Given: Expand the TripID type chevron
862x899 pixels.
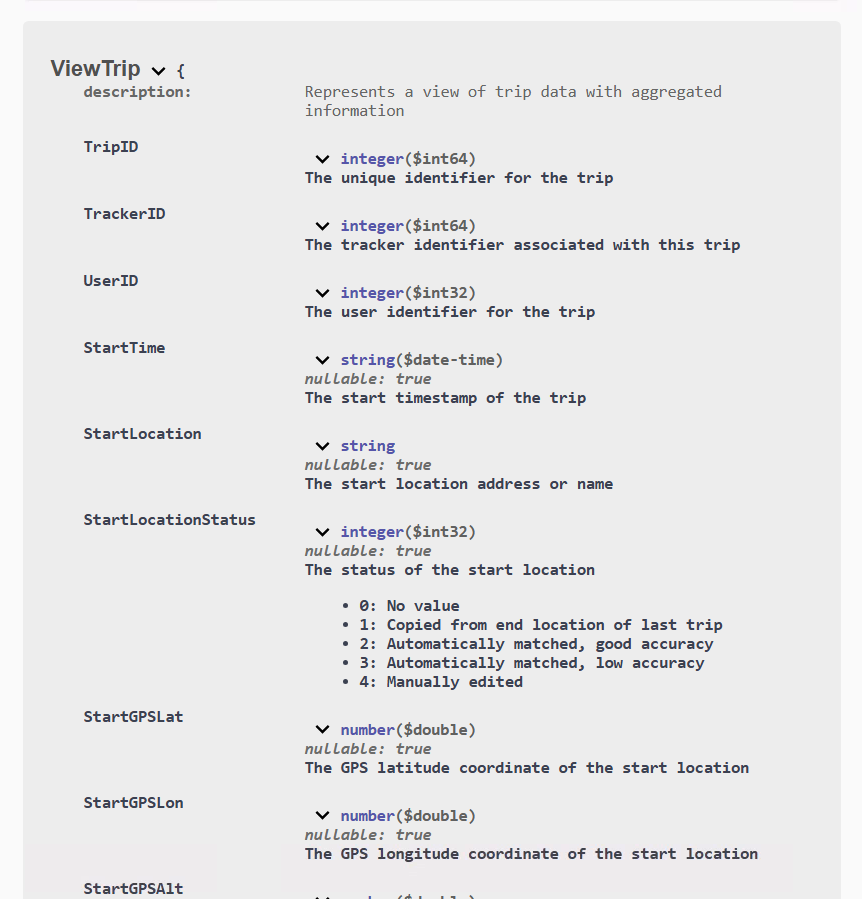Looking at the screenshot, I should pos(322,159).
